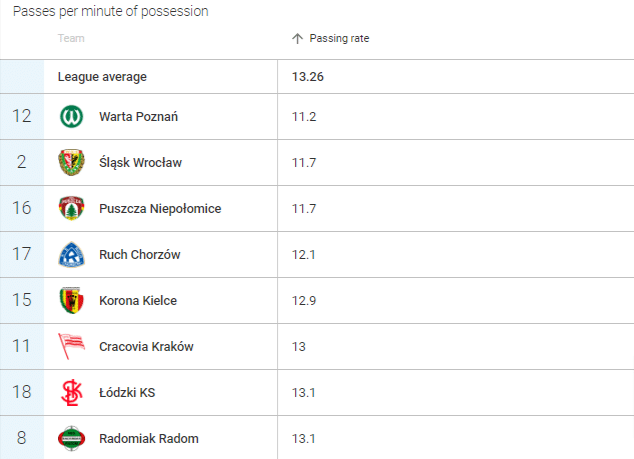
Task: Click the Passes per minute of possession title
Action: click(111, 11)
